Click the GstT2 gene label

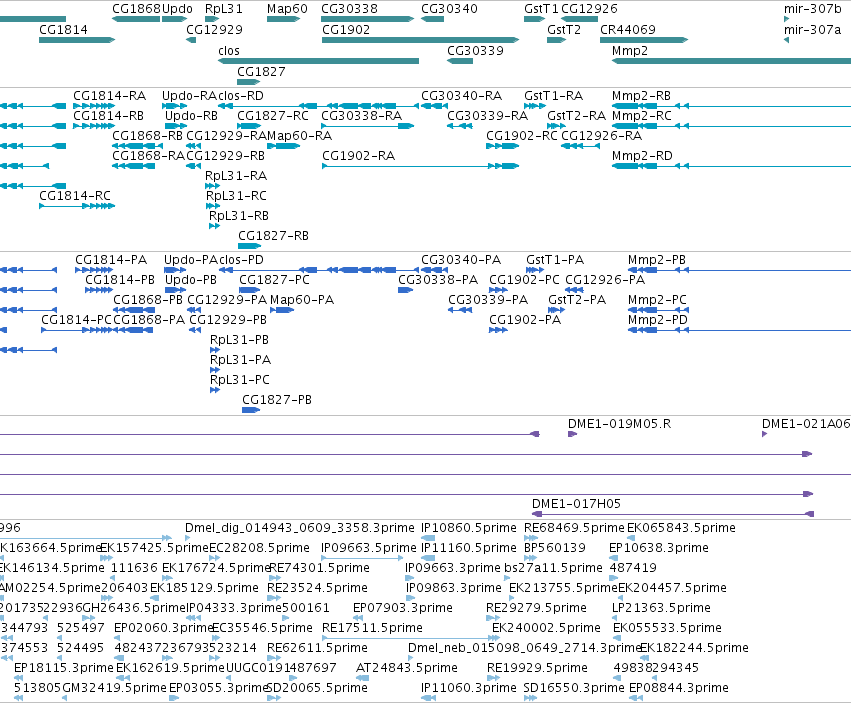564,29
